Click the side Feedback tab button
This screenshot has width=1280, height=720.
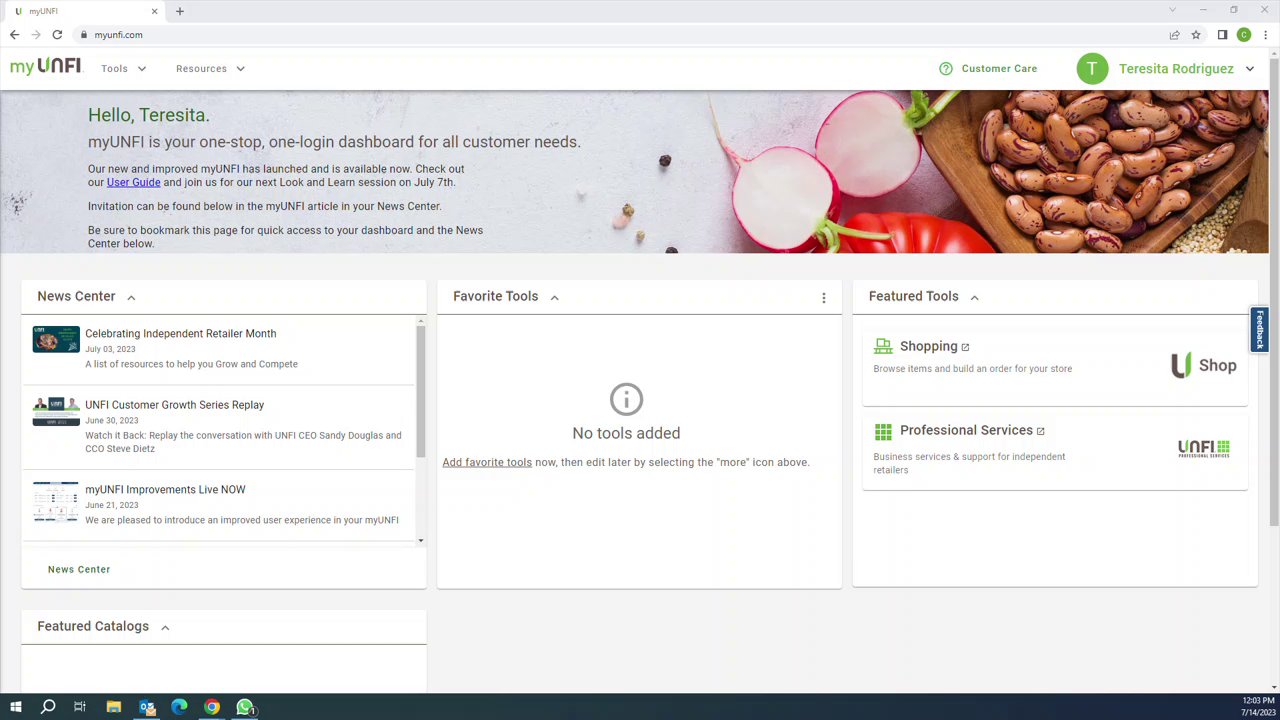coord(1259,330)
